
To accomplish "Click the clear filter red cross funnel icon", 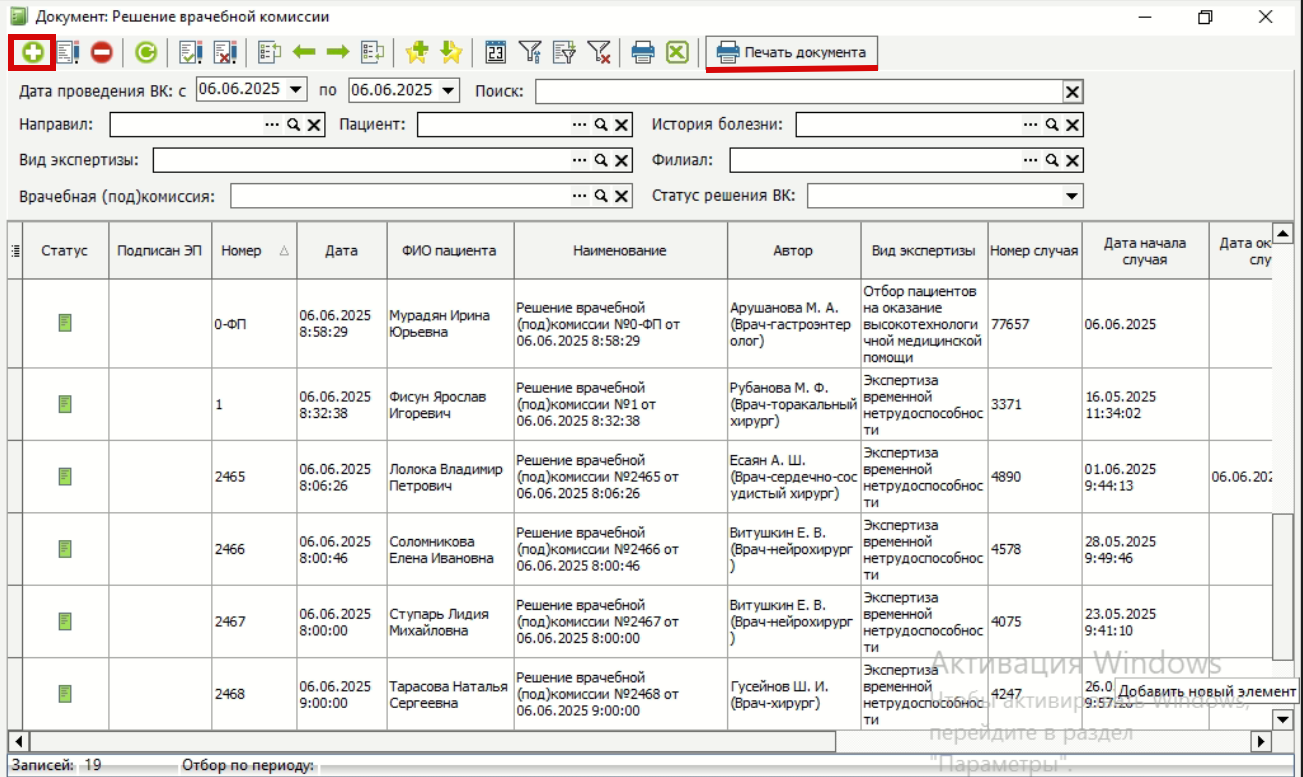I will point(599,53).
